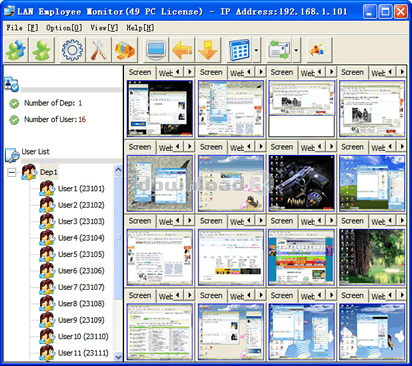The height and width of the screenshot is (366, 412).
Task: Click the user list scrollbar down arrow
Action: coord(118,357)
